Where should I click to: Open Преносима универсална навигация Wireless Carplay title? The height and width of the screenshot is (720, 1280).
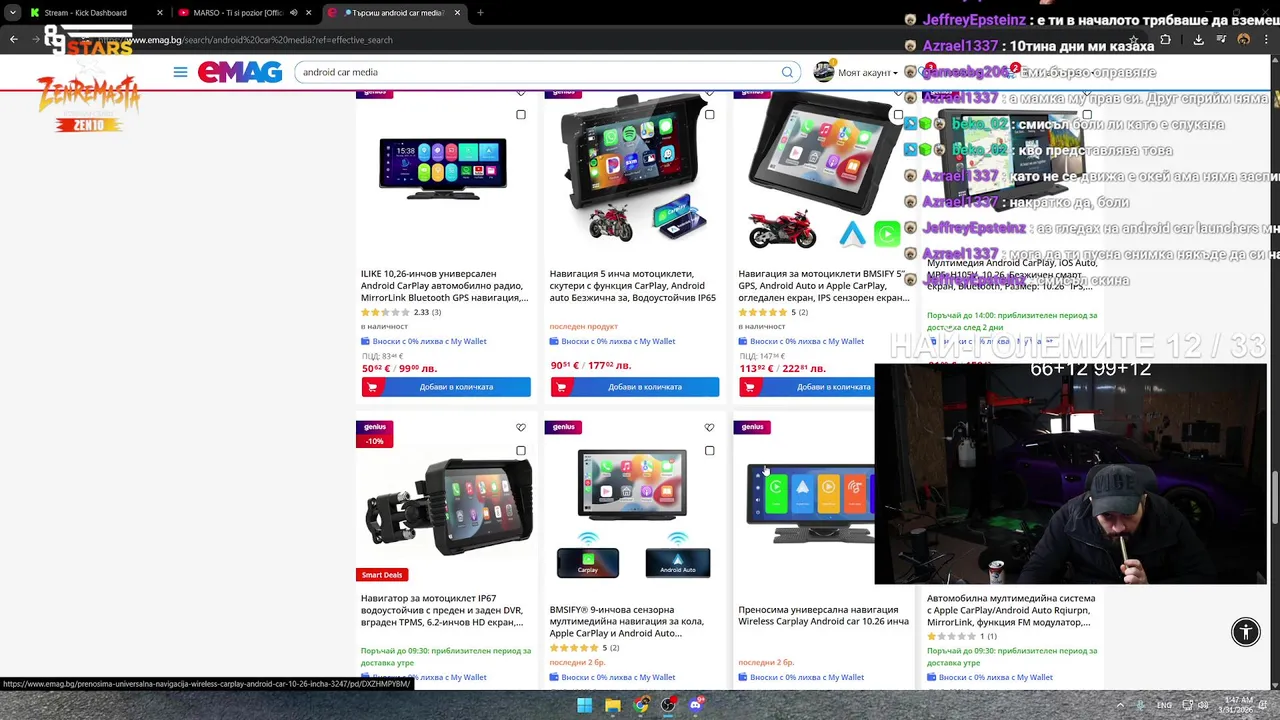point(823,615)
